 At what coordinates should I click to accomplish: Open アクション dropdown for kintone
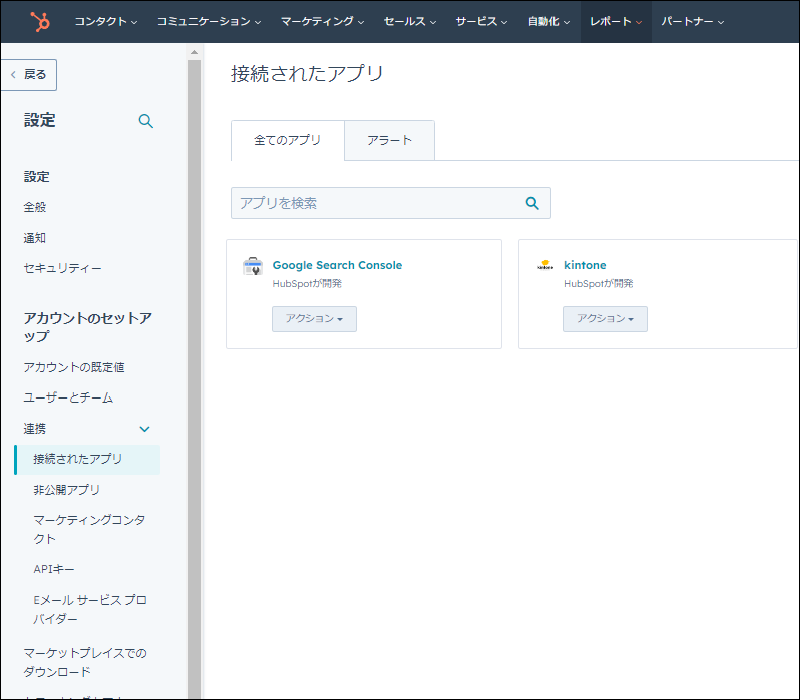pos(605,319)
